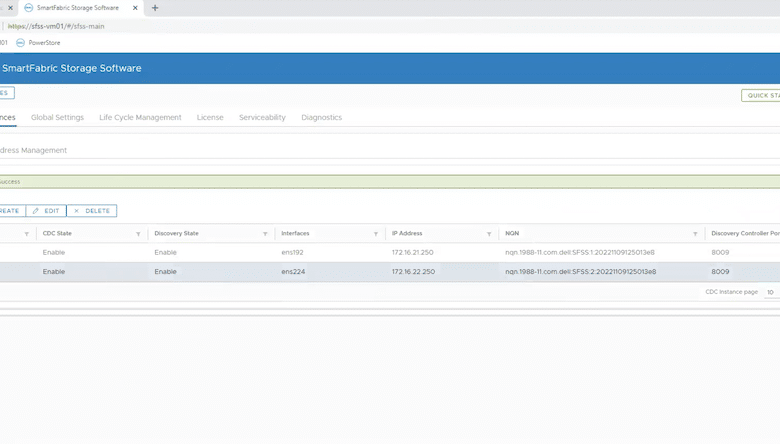Click the Quick Start button
The image size is (780, 444).
coord(761,95)
